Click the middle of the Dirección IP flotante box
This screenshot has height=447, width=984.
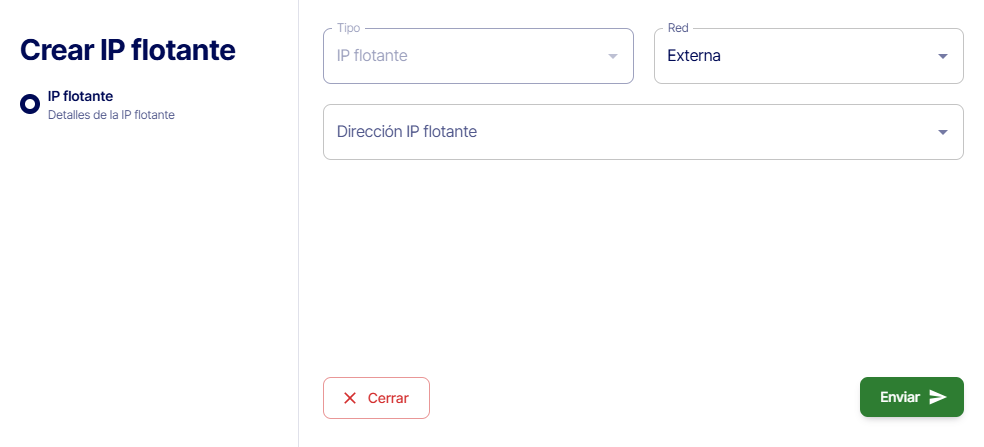[x=643, y=132]
